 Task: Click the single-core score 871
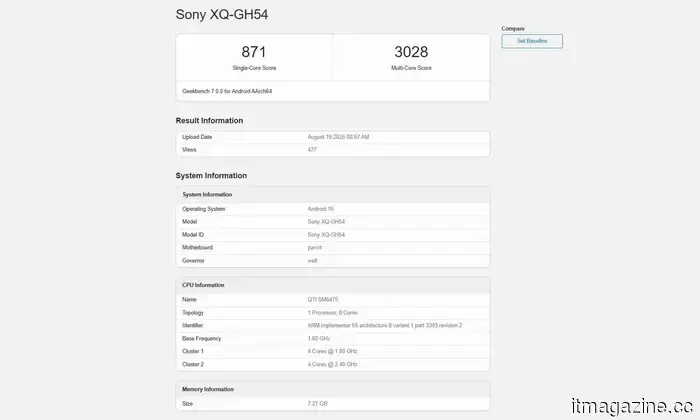click(254, 52)
